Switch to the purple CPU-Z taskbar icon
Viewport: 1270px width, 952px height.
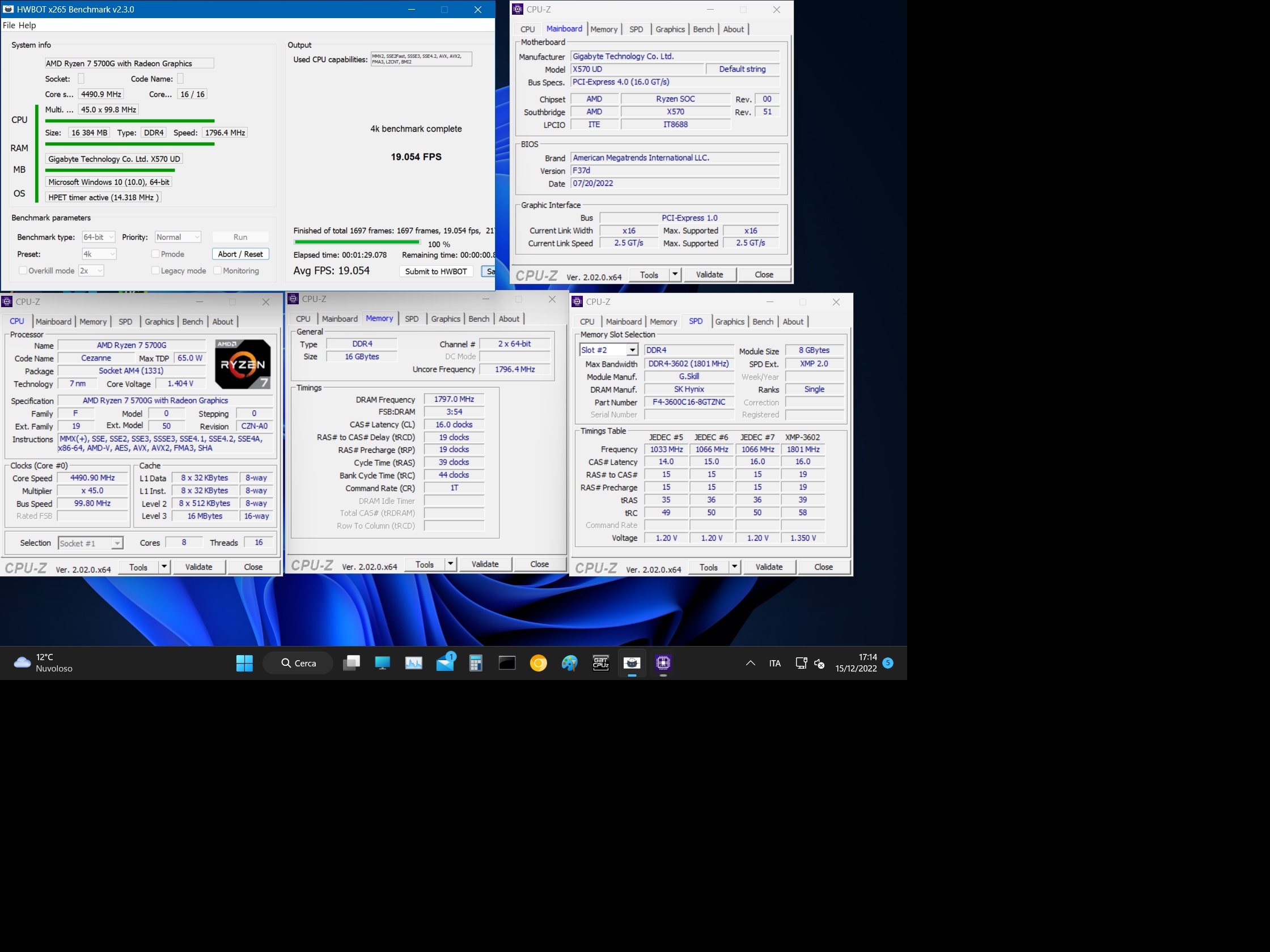[x=663, y=663]
